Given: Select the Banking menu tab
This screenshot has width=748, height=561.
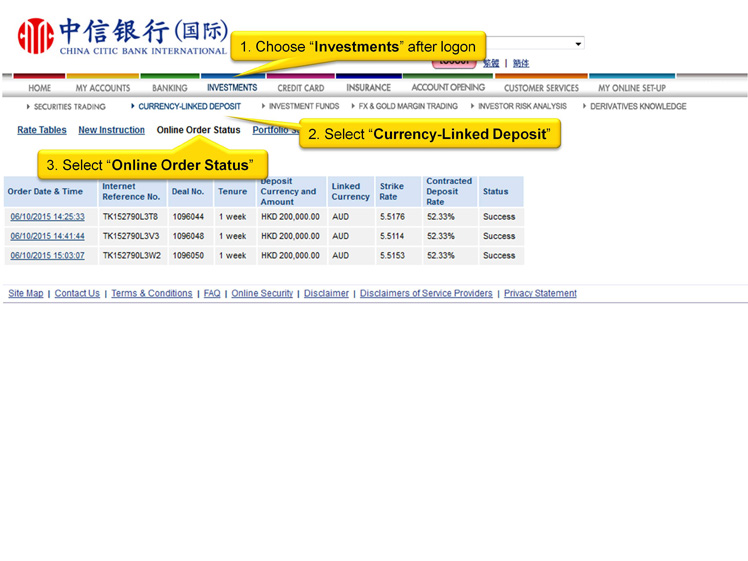Looking at the screenshot, I should click(170, 88).
